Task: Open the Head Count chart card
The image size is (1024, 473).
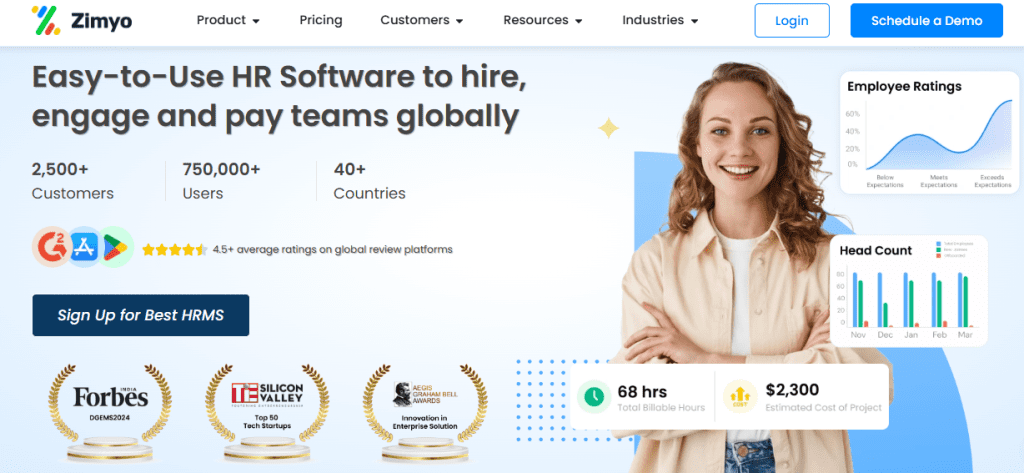Action: (908, 291)
